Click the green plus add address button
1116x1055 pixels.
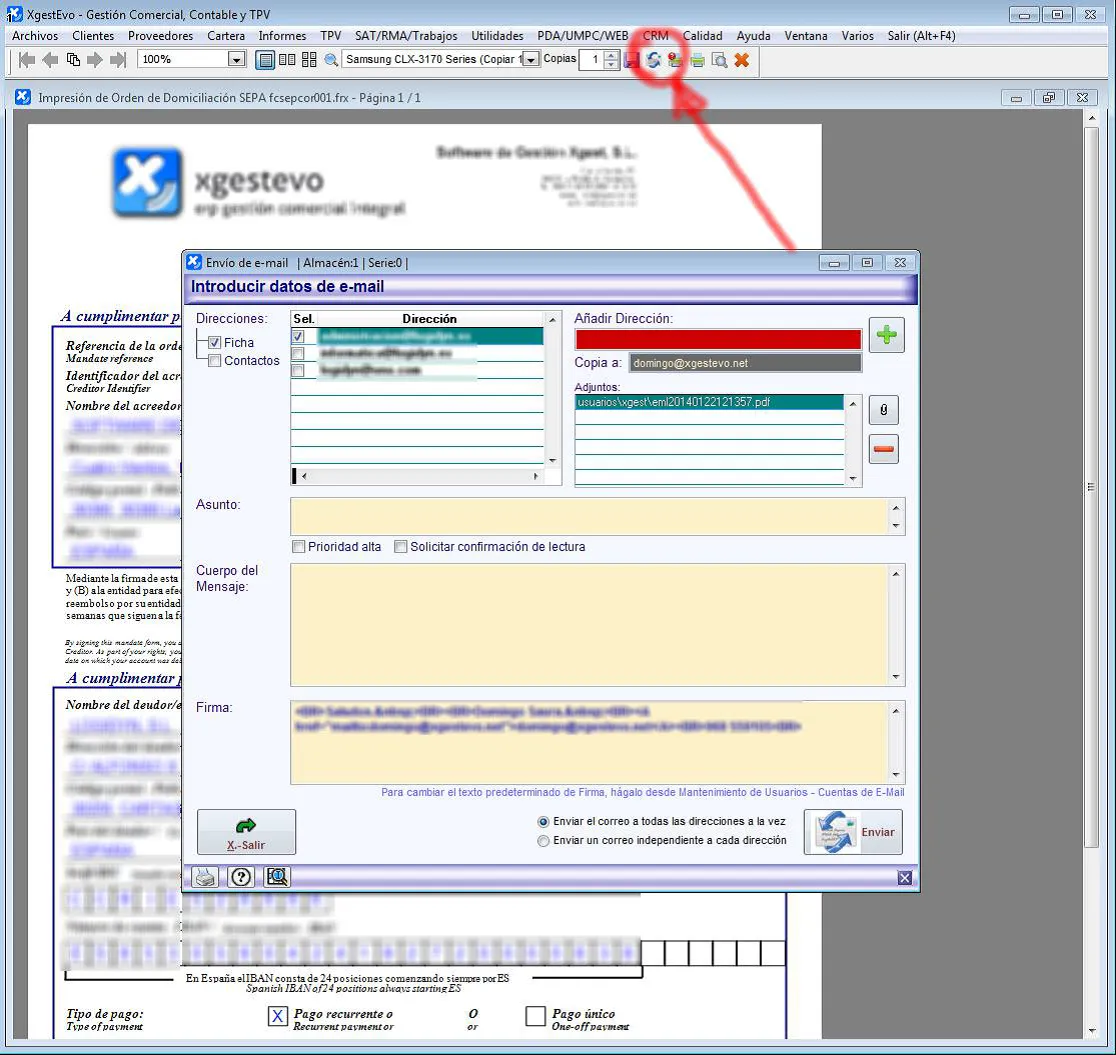tap(886, 335)
